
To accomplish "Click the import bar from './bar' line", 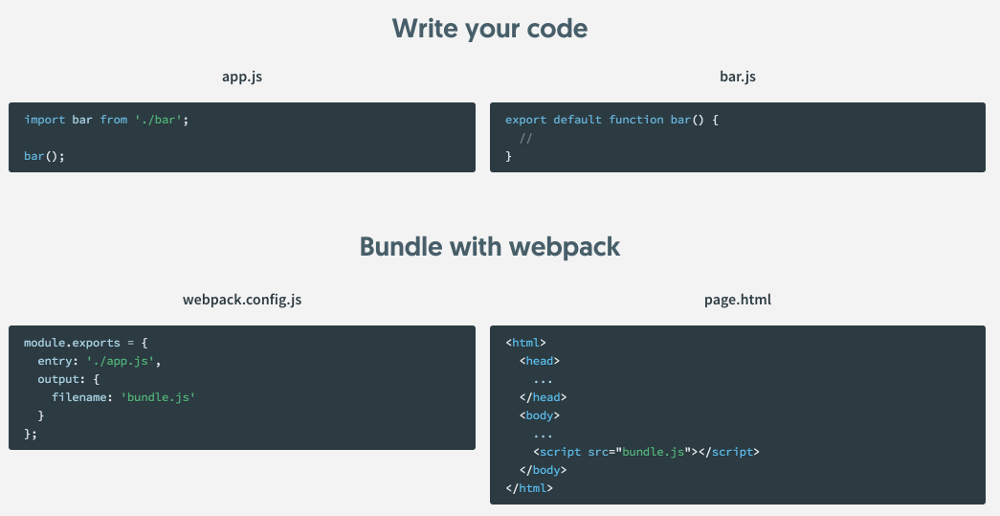I will tap(107, 120).
